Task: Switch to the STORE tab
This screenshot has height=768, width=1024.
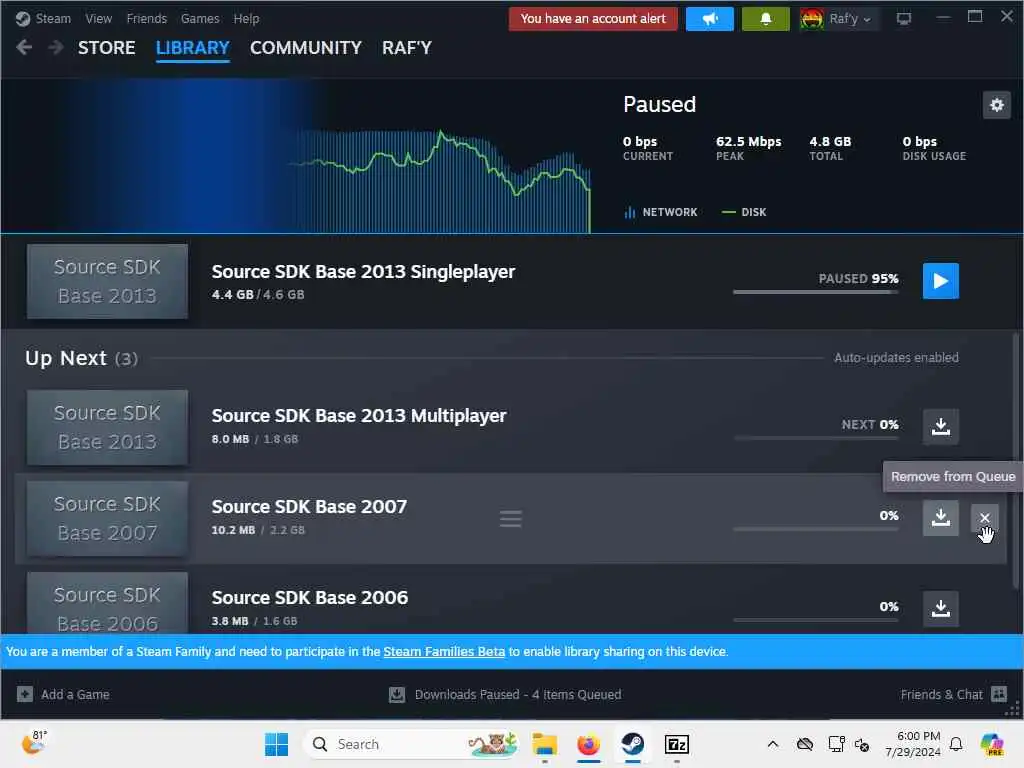Action: coord(106,48)
